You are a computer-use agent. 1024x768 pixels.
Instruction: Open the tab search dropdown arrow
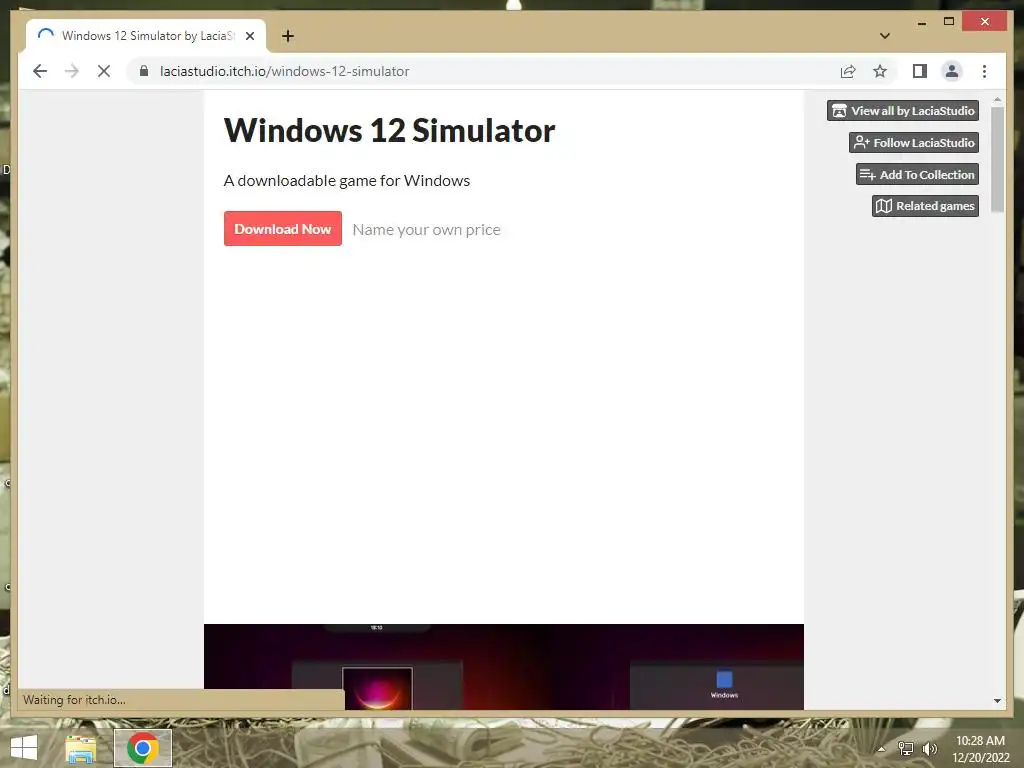click(884, 36)
